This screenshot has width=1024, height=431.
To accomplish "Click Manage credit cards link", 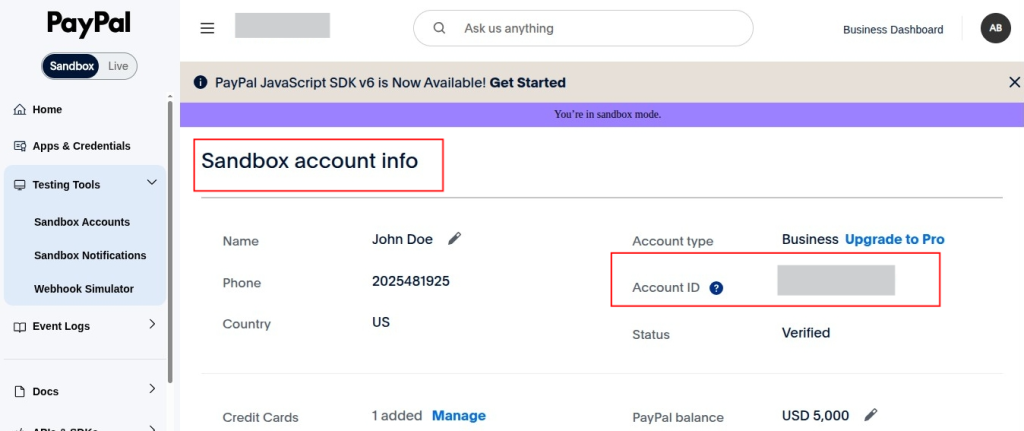I will (x=459, y=415).
